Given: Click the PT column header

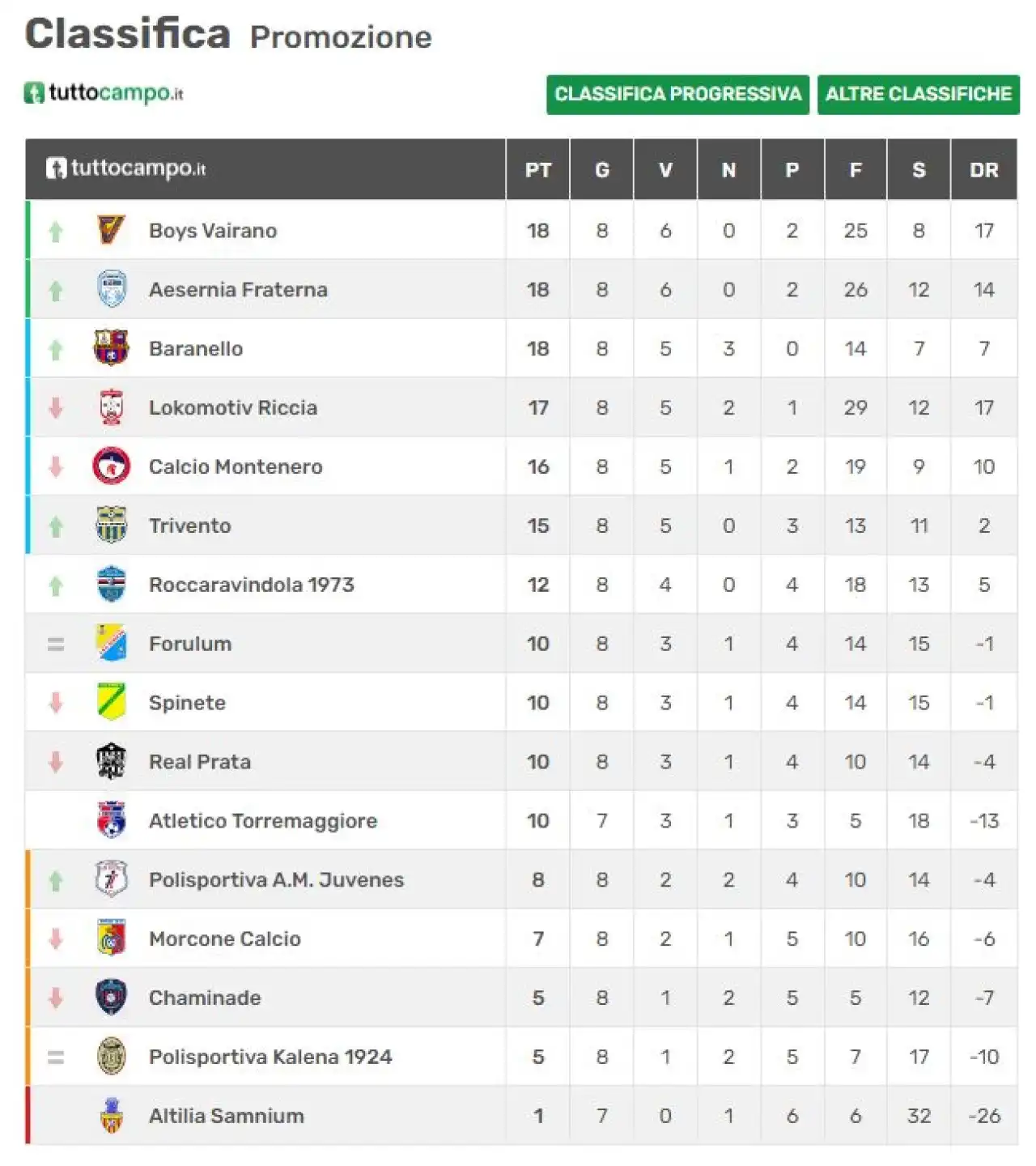Looking at the screenshot, I should click(538, 170).
